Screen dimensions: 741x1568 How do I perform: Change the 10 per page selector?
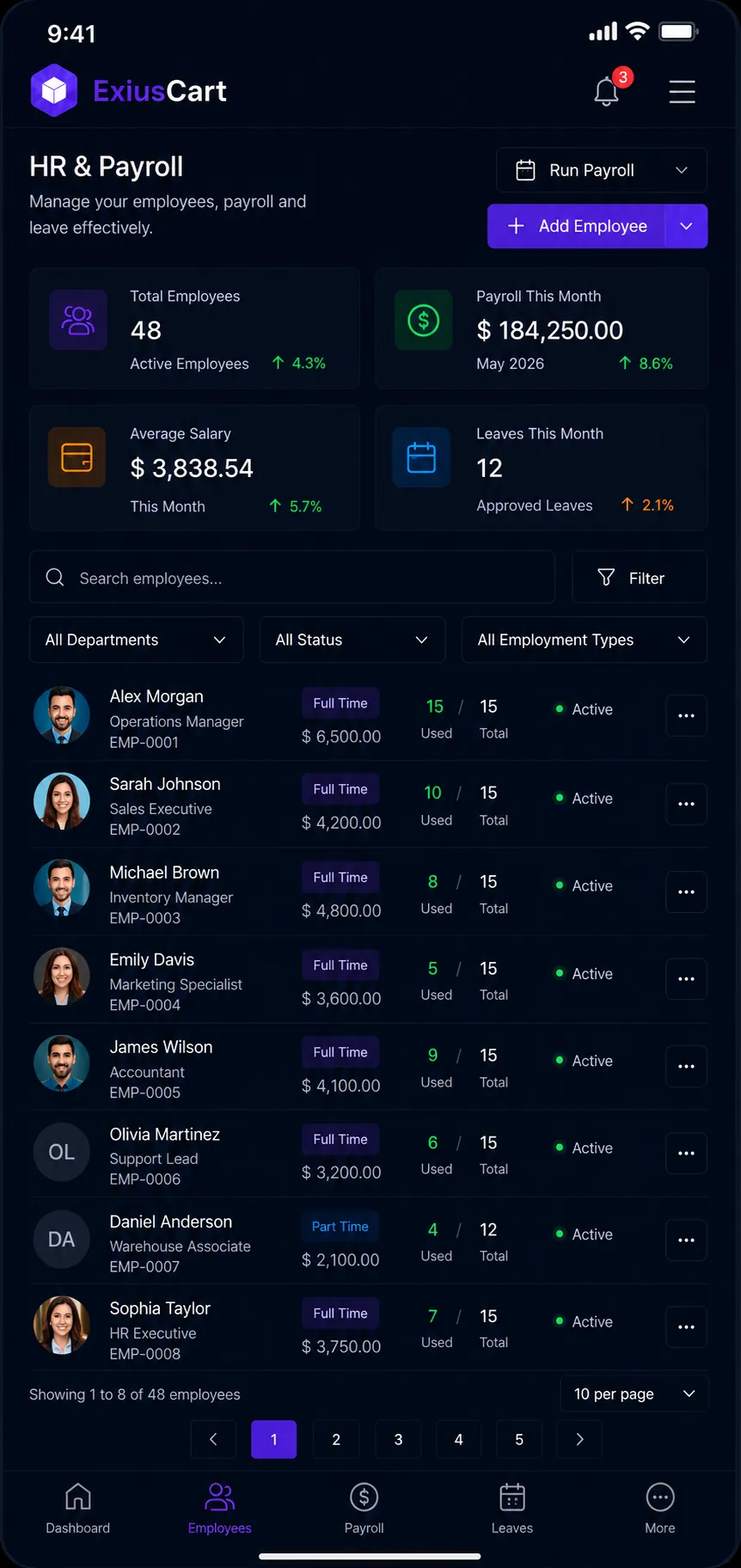(x=634, y=1393)
